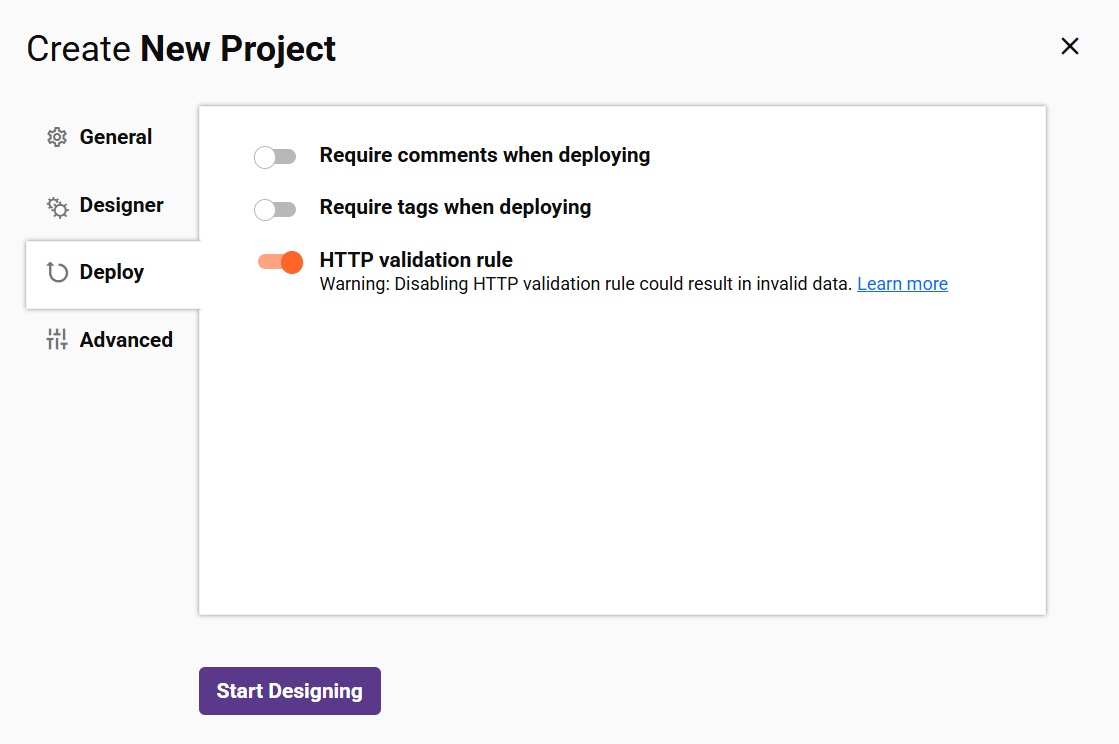Disable the HTTP validation rule switch

click(280, 262)
